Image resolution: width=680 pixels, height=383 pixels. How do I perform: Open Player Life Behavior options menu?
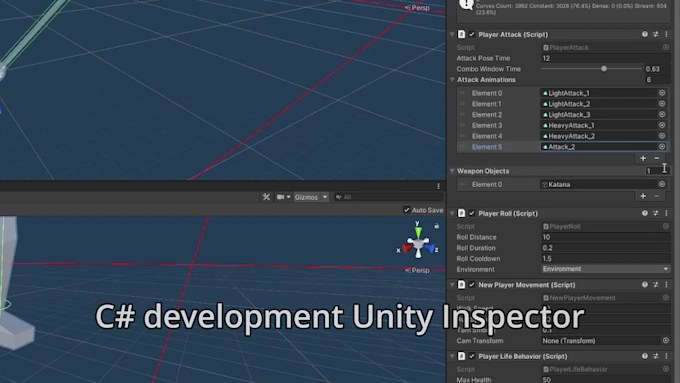coord(666,356)
